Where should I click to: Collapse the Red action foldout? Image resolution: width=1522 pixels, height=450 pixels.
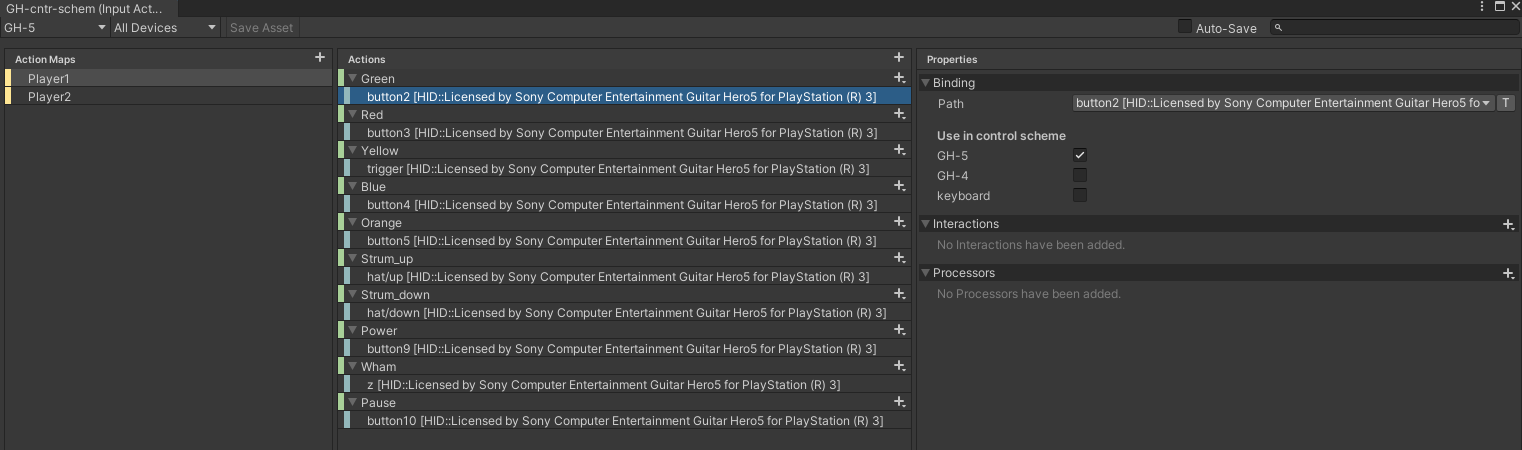point(353,115)
